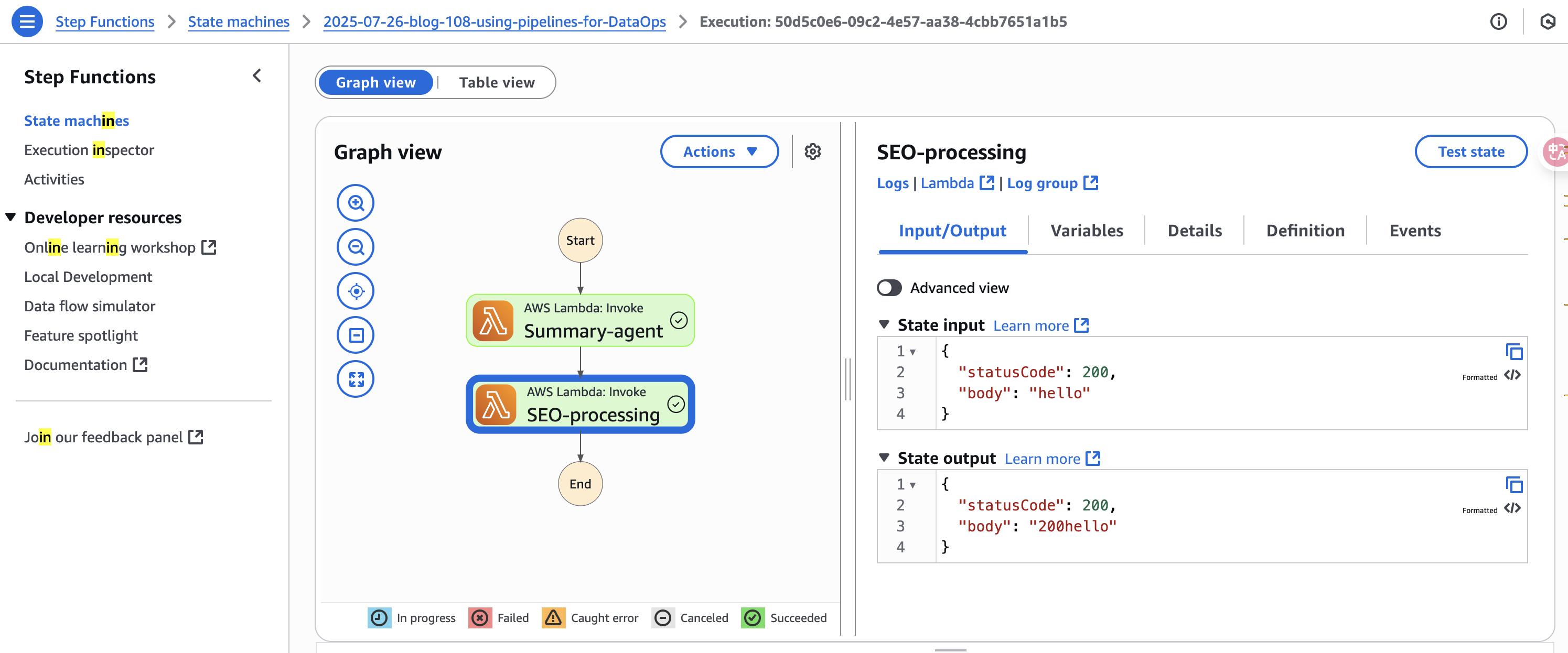Viewport: 1568px width, 653px height.
Task: Select the SEO-processing Lambda node icon
Action: [x=495, y=404]
